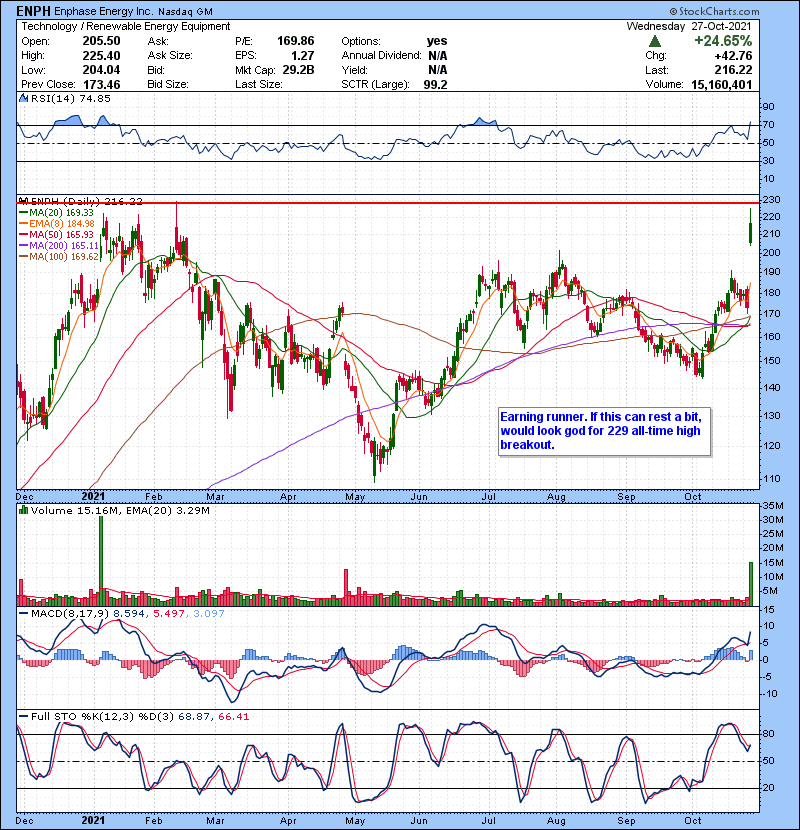This screenshot has height=830, width=800.
Task: Click the SCTR (Large) value 99.2
Action: (435, 84)
